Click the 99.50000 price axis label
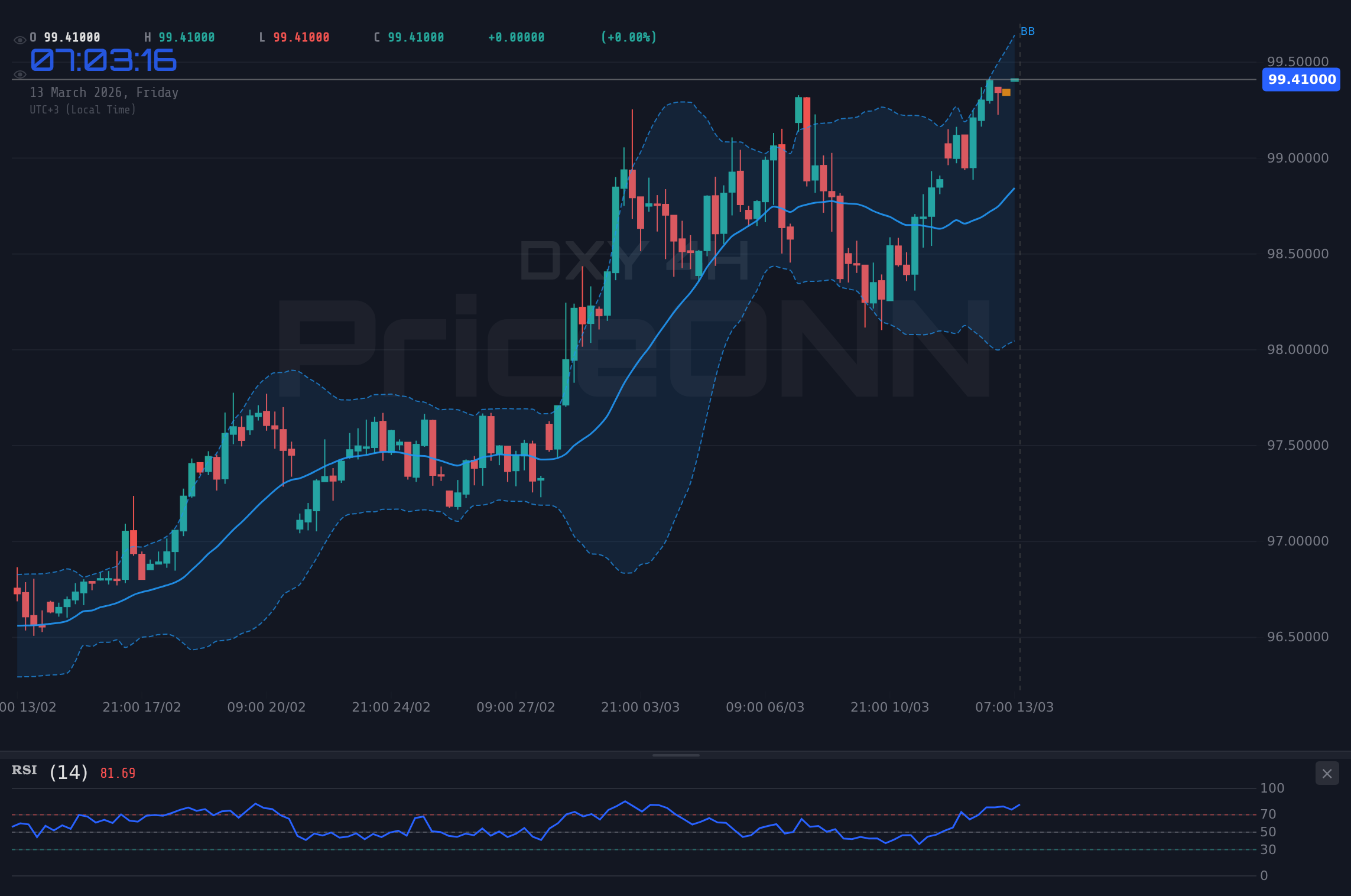Viewport: 1351px width, 896px height. coord(1297,61)
